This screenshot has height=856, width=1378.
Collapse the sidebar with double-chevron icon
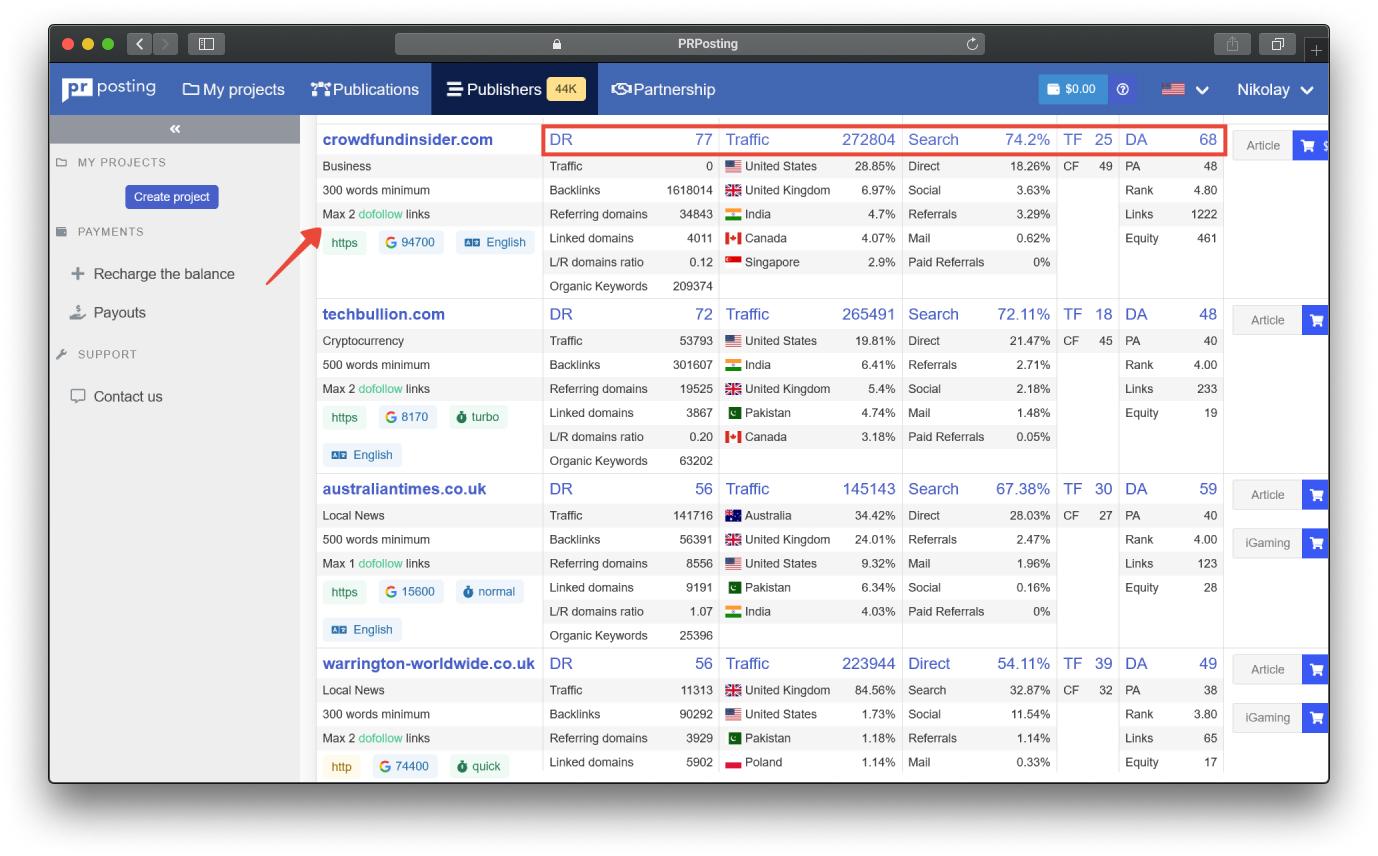(x=175, y=129)
